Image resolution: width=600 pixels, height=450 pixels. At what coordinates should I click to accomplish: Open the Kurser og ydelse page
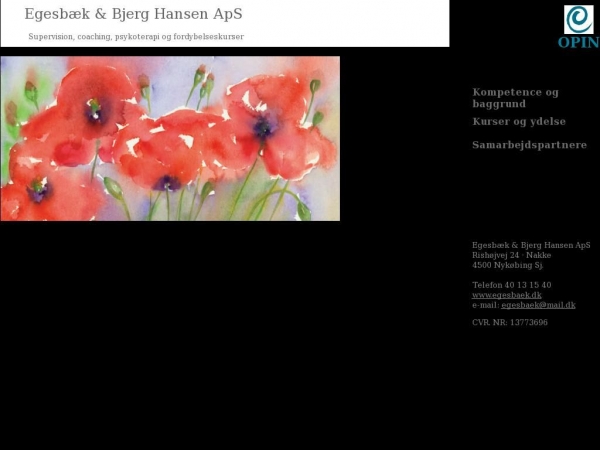pos(519,122)
